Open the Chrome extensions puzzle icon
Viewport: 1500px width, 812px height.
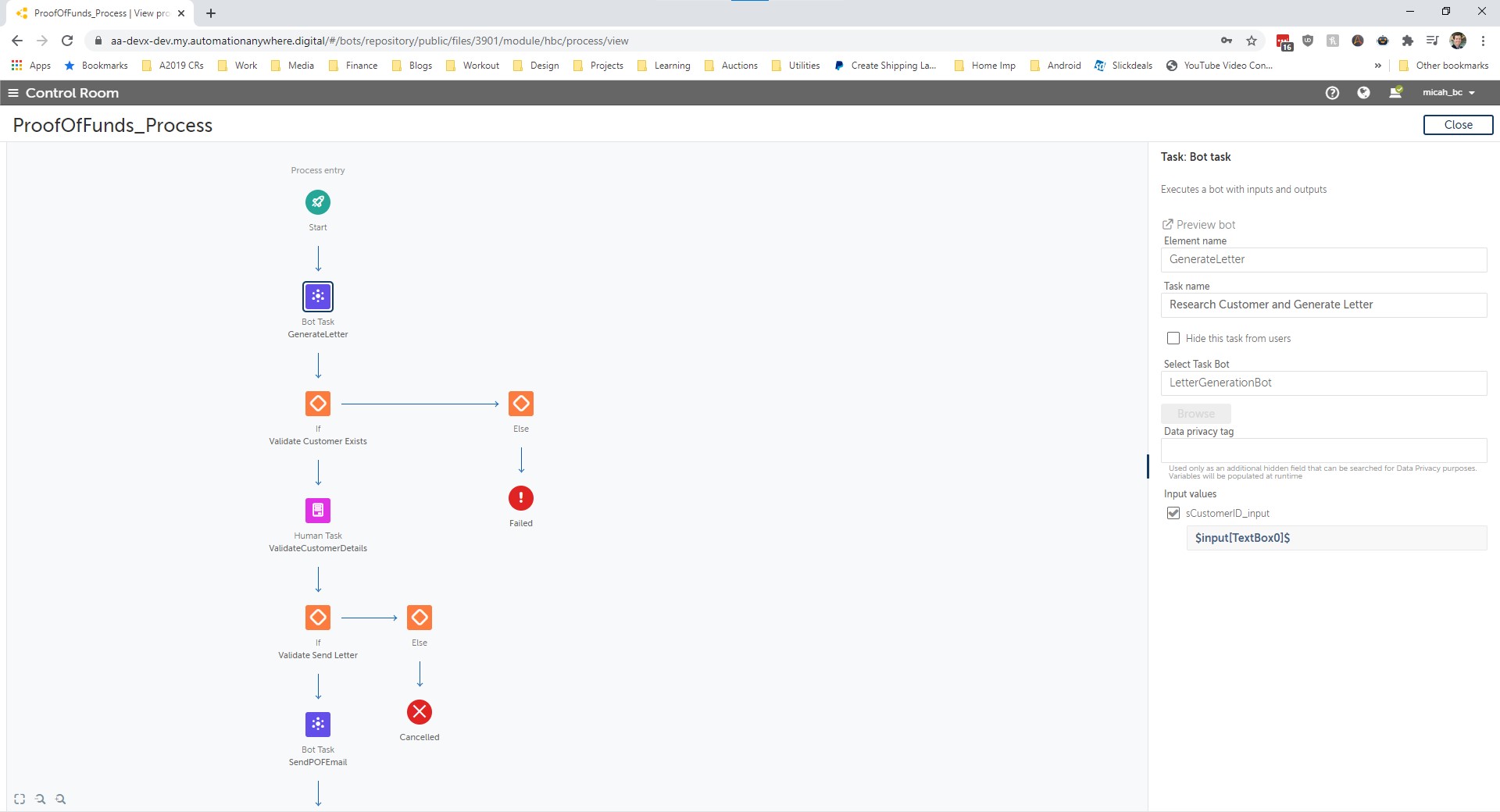(x=1408, y=41)
